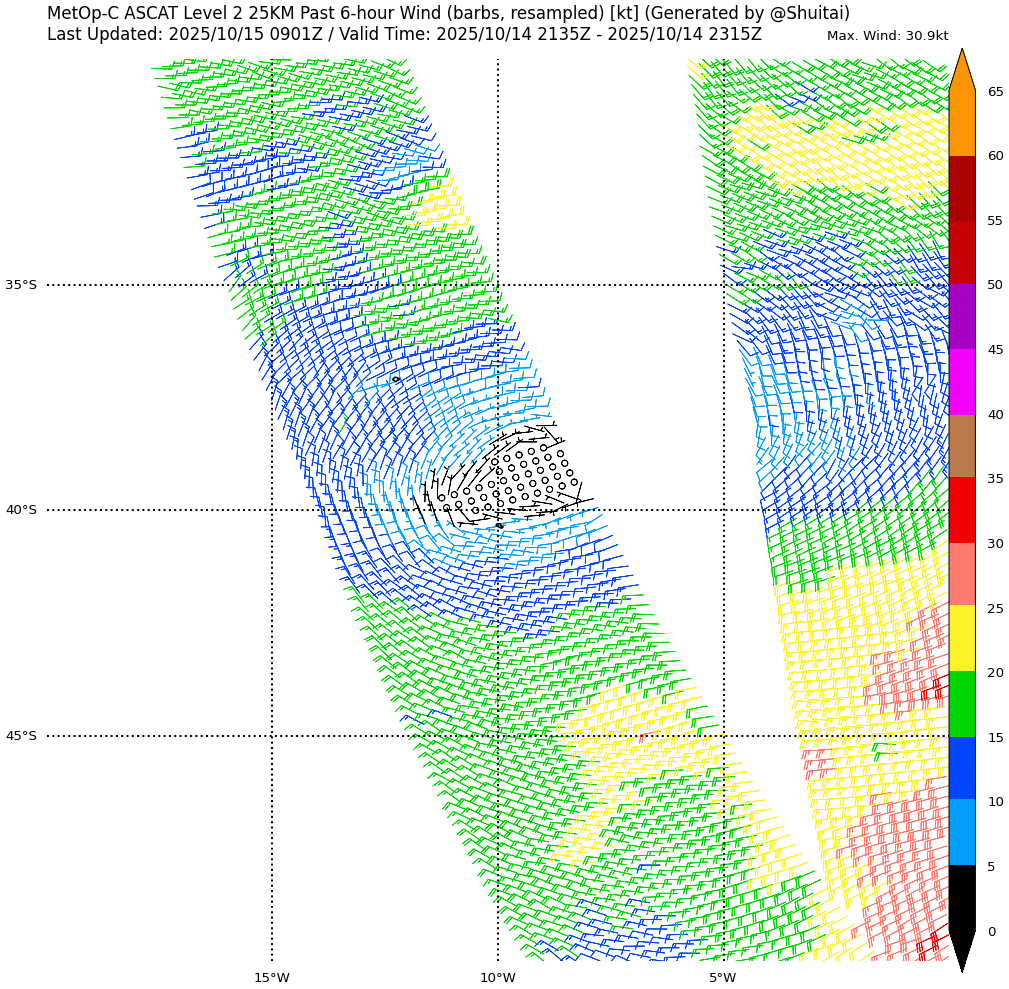
Task: Click the orange 60-65 kt colorbar segment
Action: pyautogui.click(x=961, y=124)
